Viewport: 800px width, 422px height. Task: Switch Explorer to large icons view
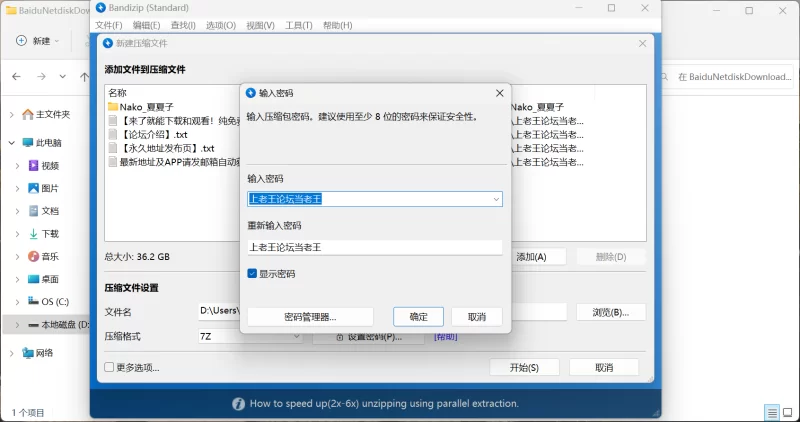(788, 412)
